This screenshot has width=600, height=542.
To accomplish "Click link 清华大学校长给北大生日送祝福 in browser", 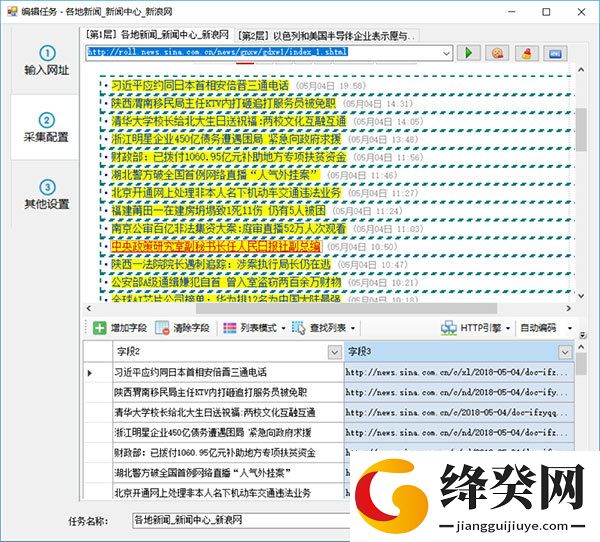I will click(228, 121).
